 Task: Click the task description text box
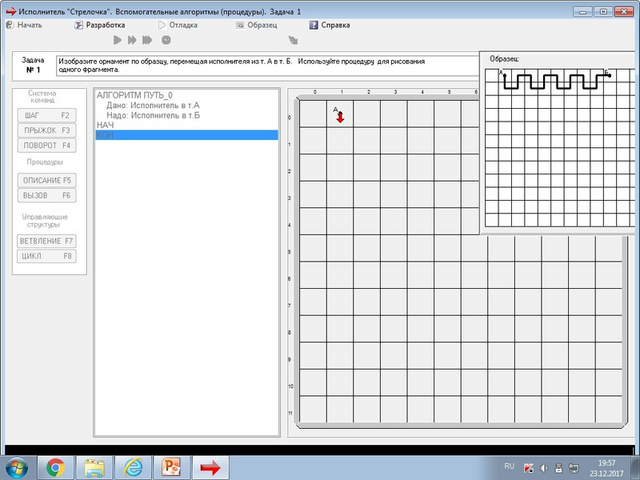[x=267, y=66]
